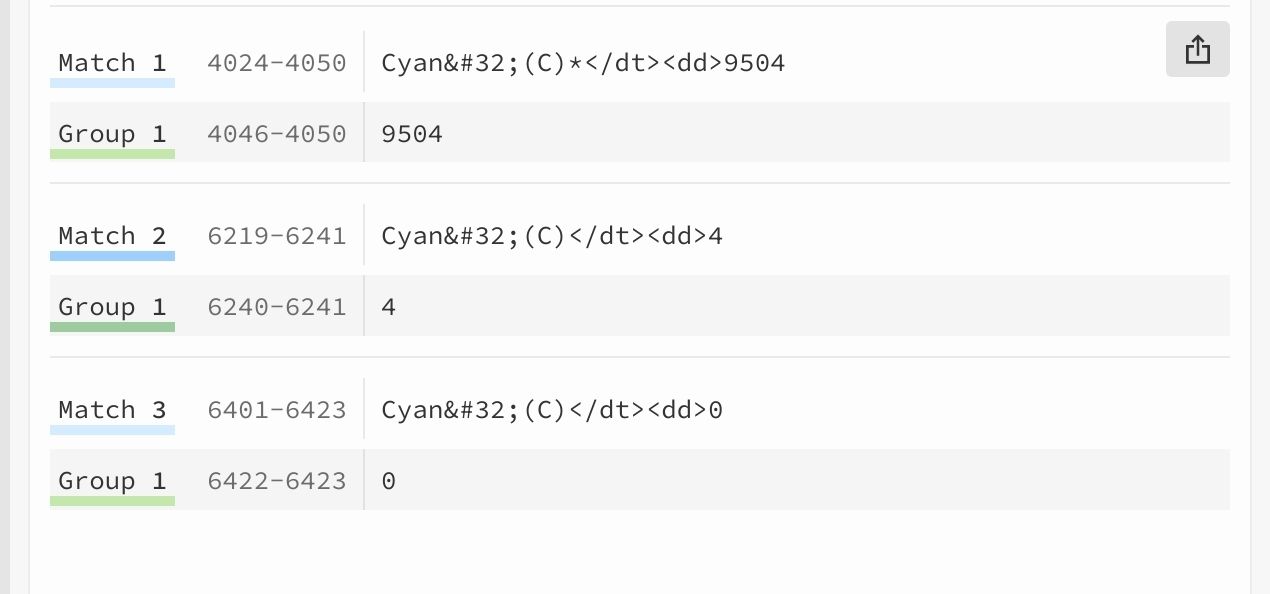Click match text ending in 9504
The width and height of the screenshot is (1270, 594).
(583, 63)
